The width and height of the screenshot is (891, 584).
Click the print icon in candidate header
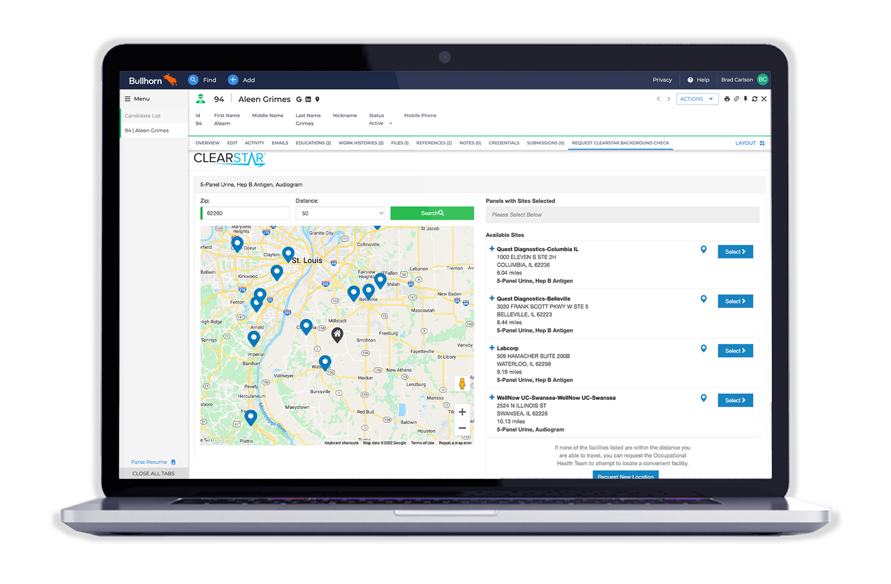tap(727, 99)
